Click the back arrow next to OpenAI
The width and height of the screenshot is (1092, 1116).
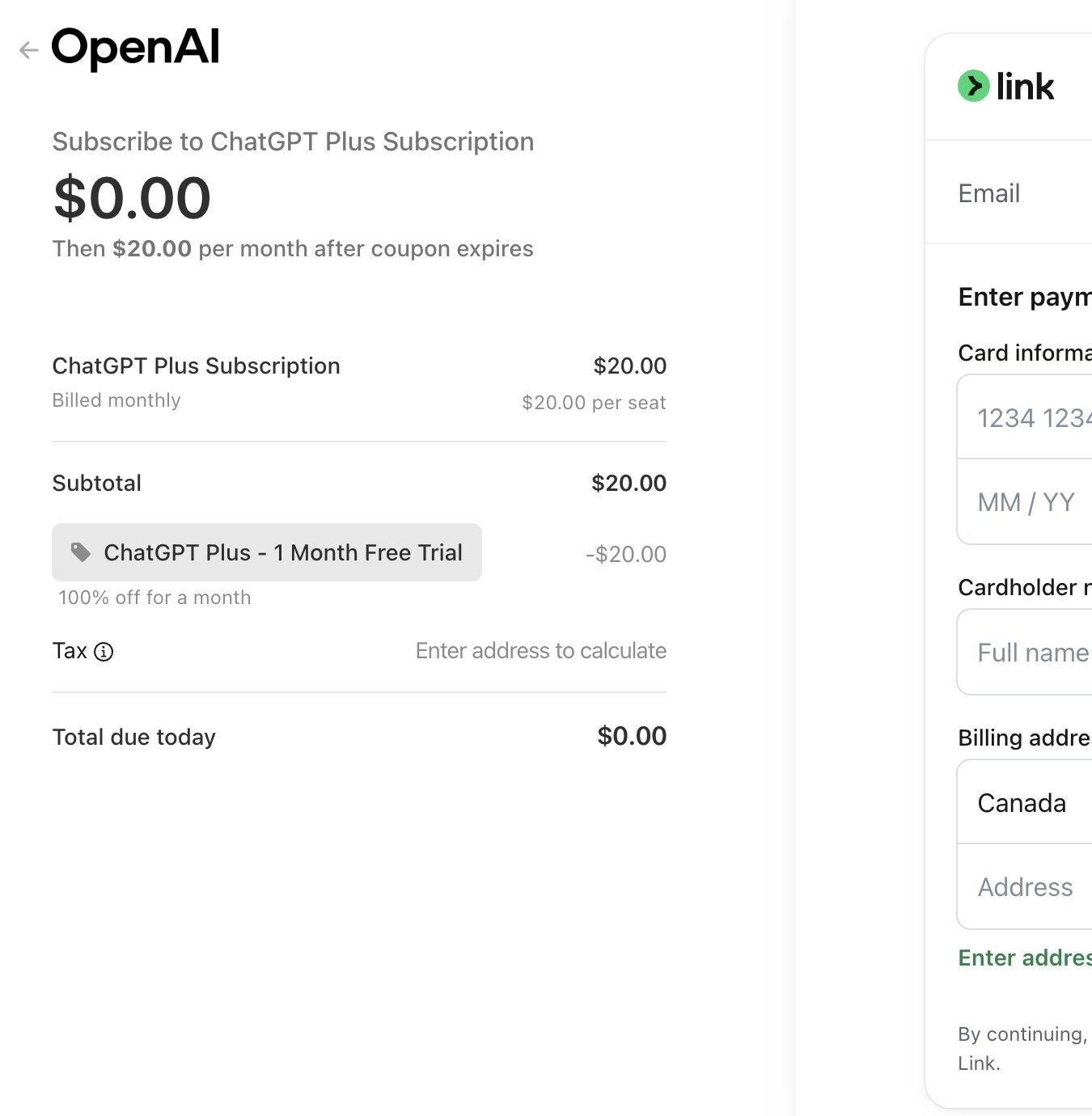pyautogui.click(x=29, y=50)
